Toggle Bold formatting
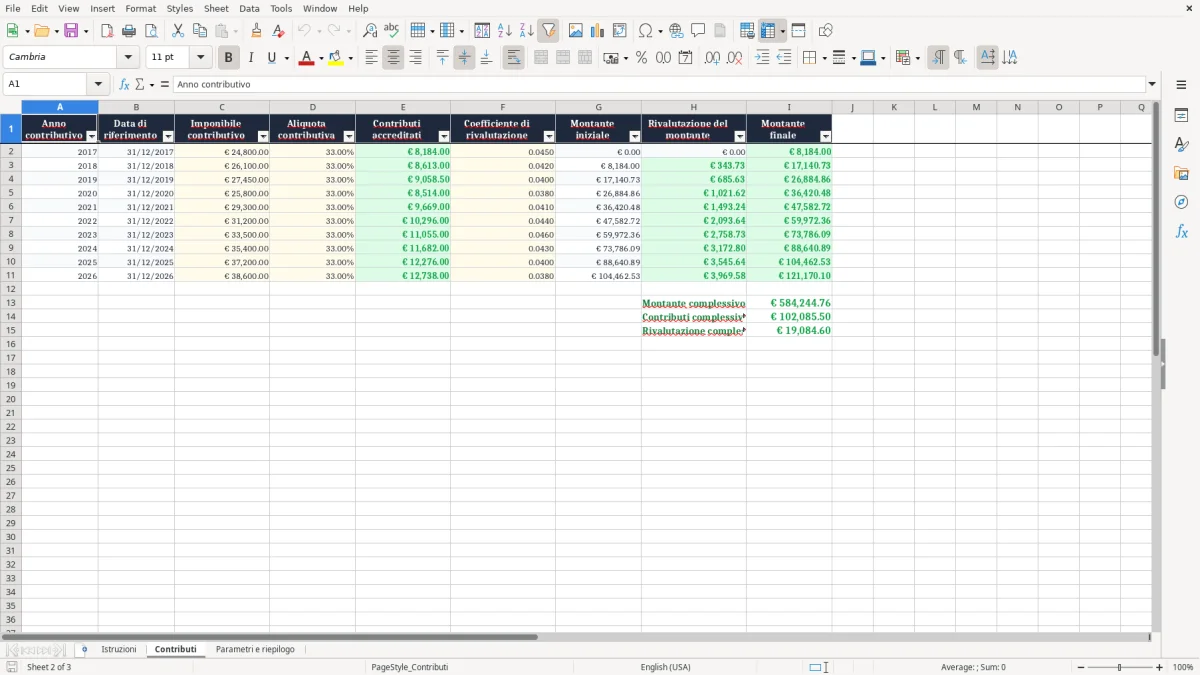 click(x=229, y=58)
